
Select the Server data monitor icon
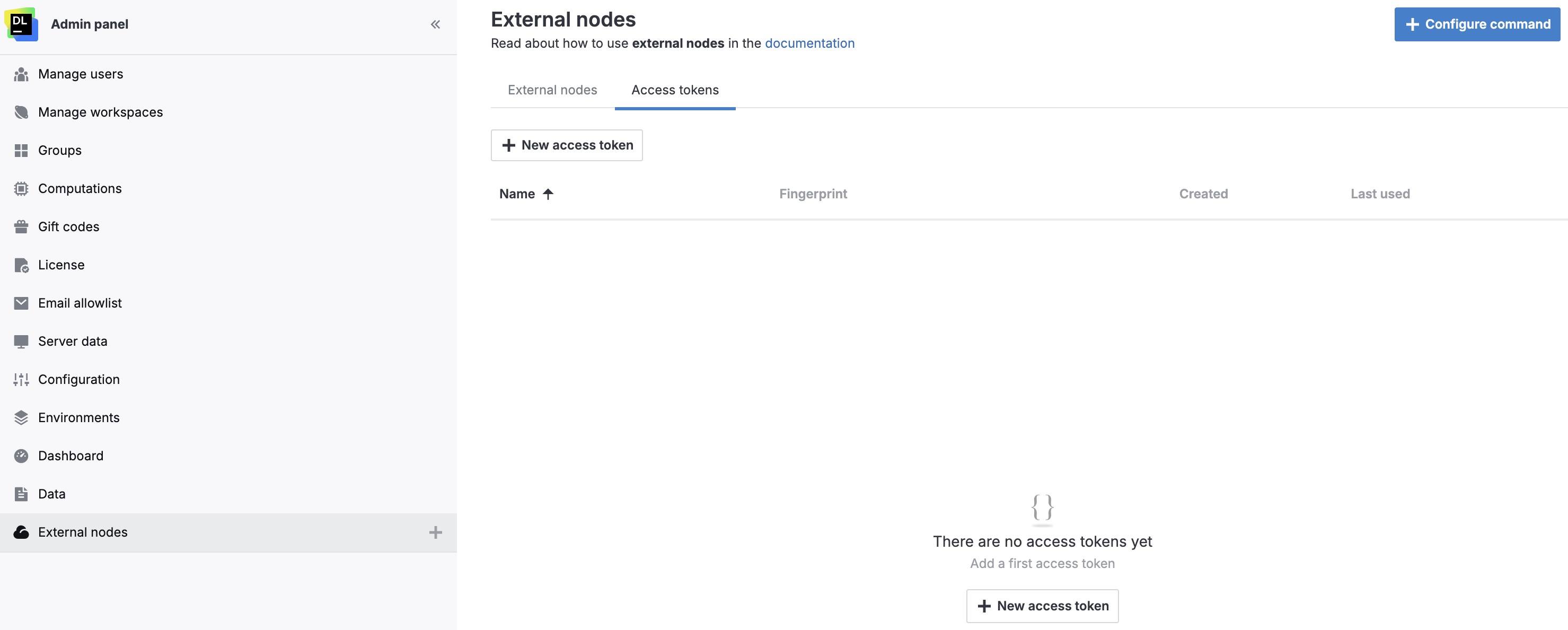(x=21, y=341)
